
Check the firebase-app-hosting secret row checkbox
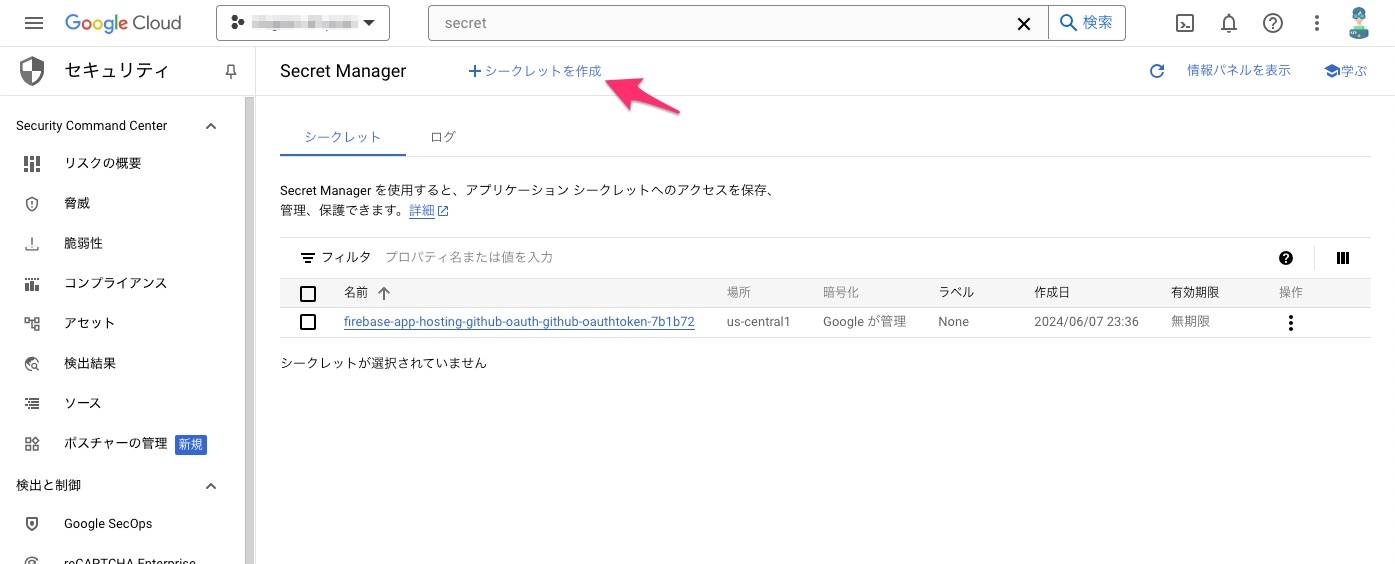(x=308, y=322)
